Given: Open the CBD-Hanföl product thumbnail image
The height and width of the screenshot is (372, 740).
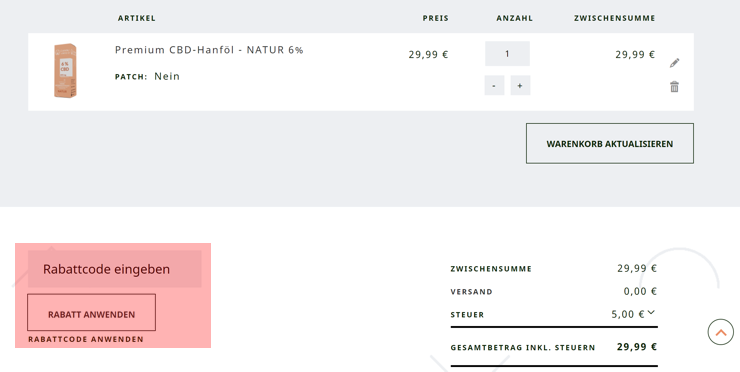Looking at the screenshot, I should pos(66,71).
